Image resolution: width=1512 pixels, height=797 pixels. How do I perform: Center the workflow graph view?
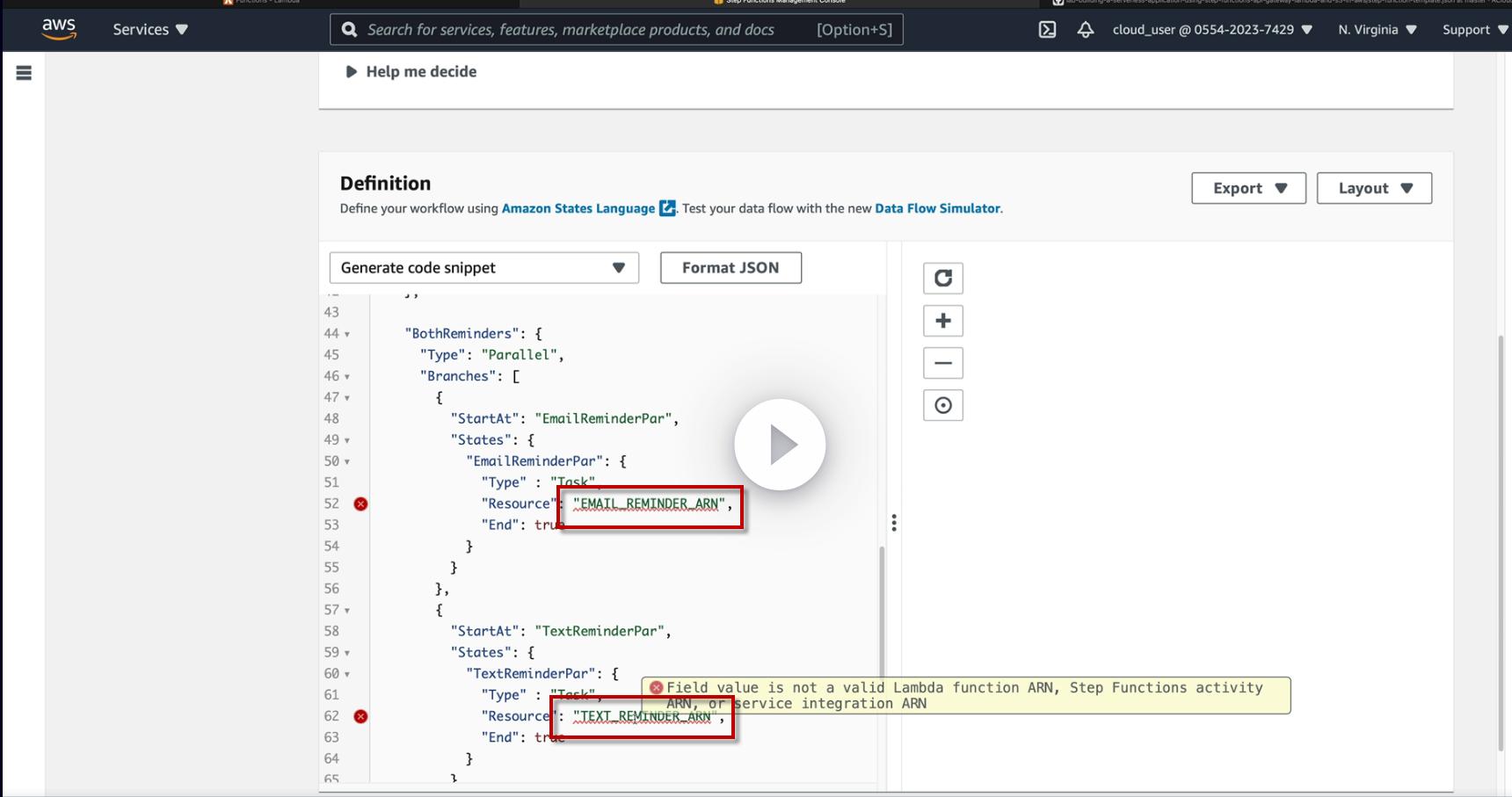click(x=942, y=405)
